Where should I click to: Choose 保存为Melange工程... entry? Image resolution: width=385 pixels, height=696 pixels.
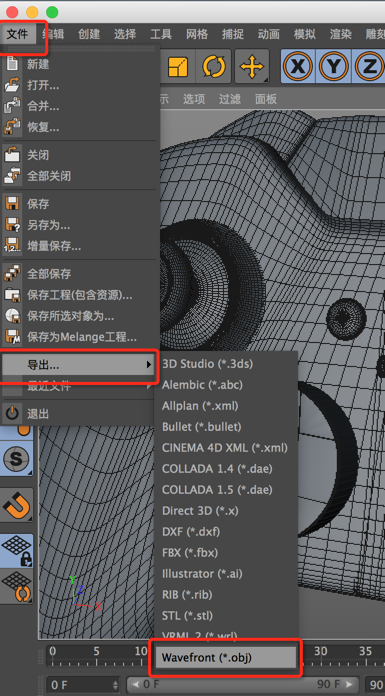80,337
